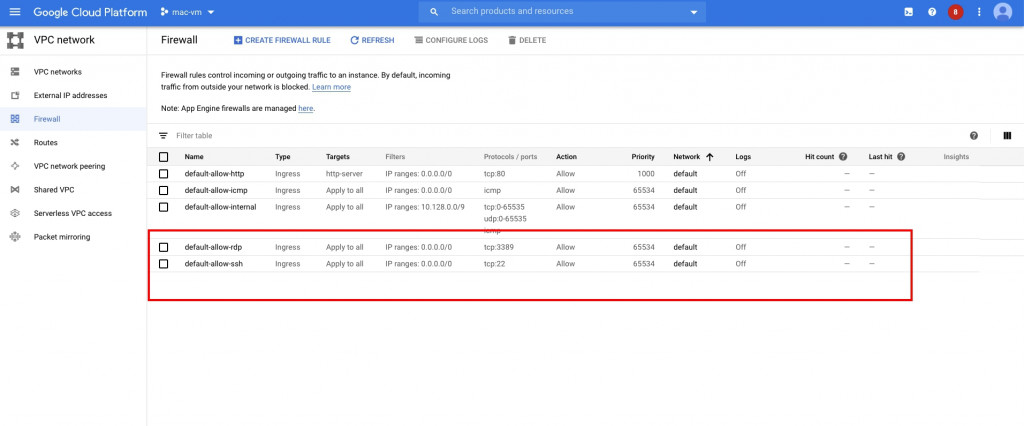
Task: Click the Google Cloud Platform logo text
Action: (x=90, y=12)
